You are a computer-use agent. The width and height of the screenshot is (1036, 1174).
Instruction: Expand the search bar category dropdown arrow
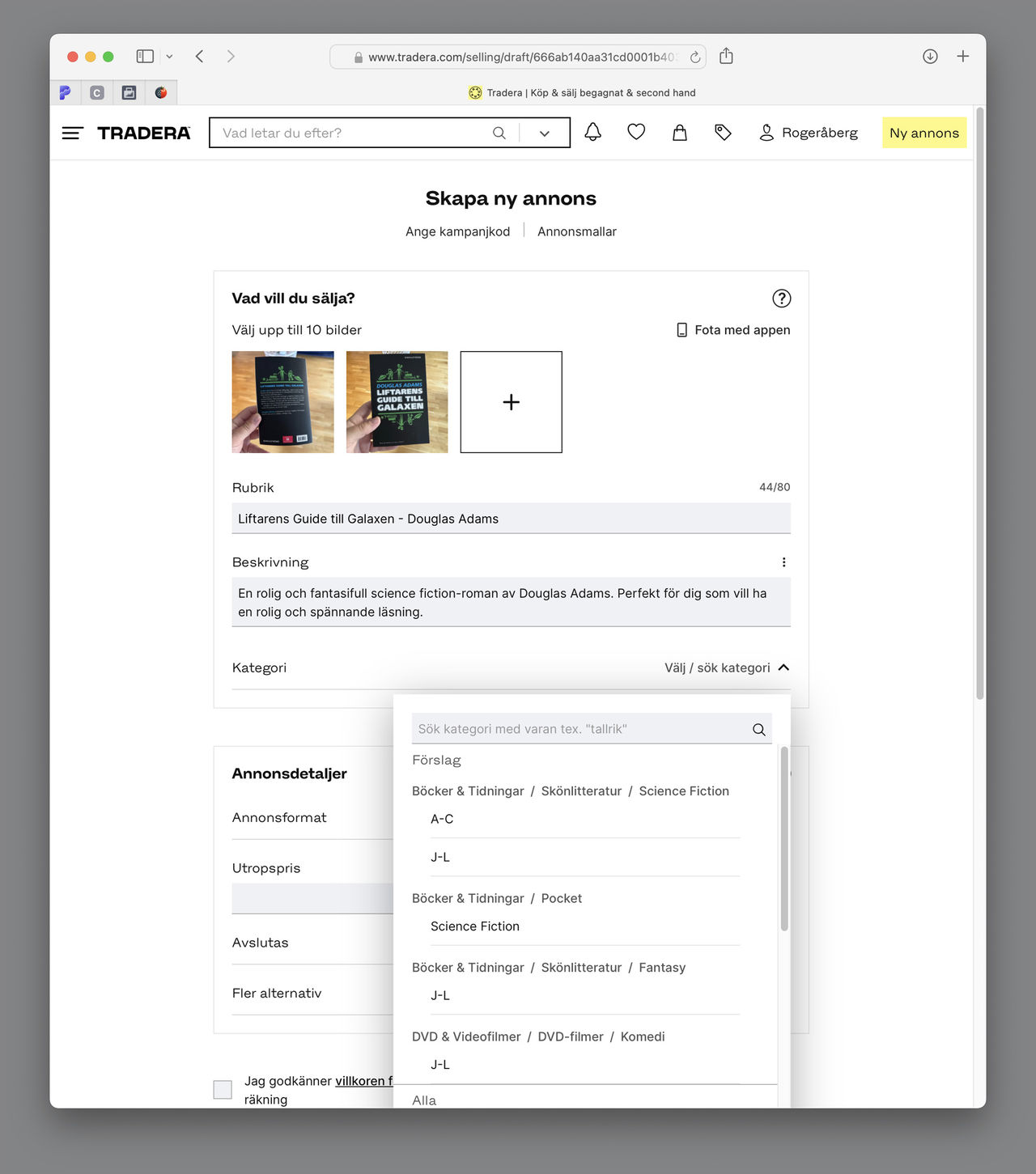545,134
